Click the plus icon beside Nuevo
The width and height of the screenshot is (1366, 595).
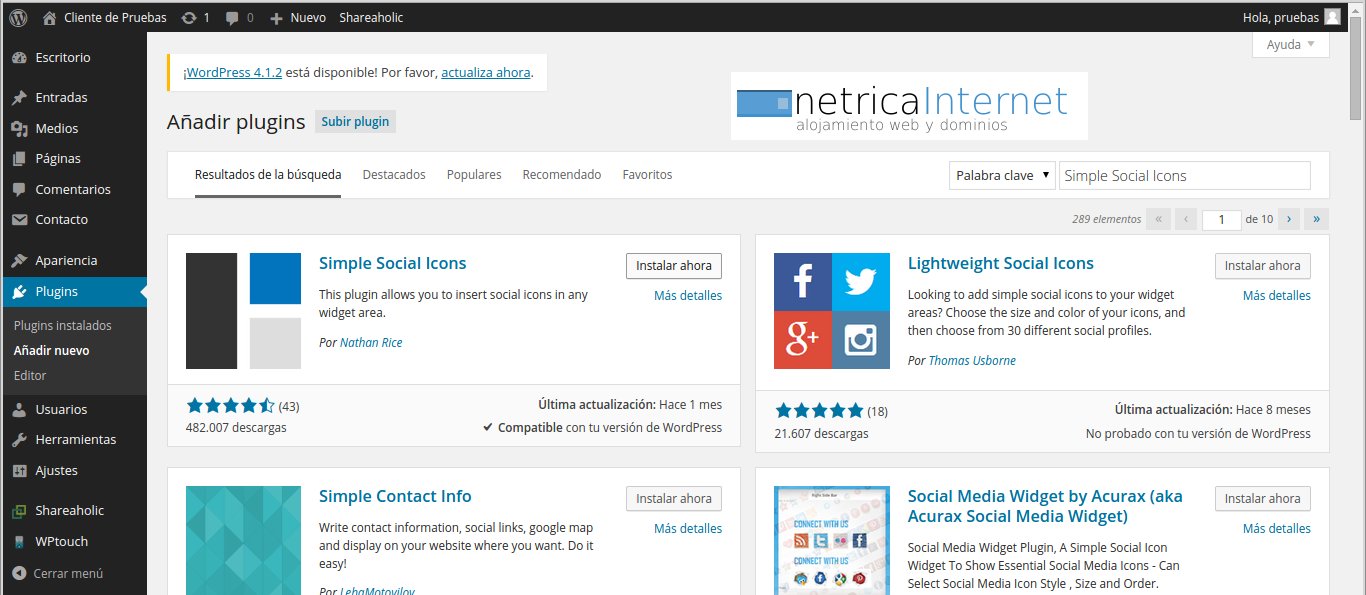click(x=277, y=18)
